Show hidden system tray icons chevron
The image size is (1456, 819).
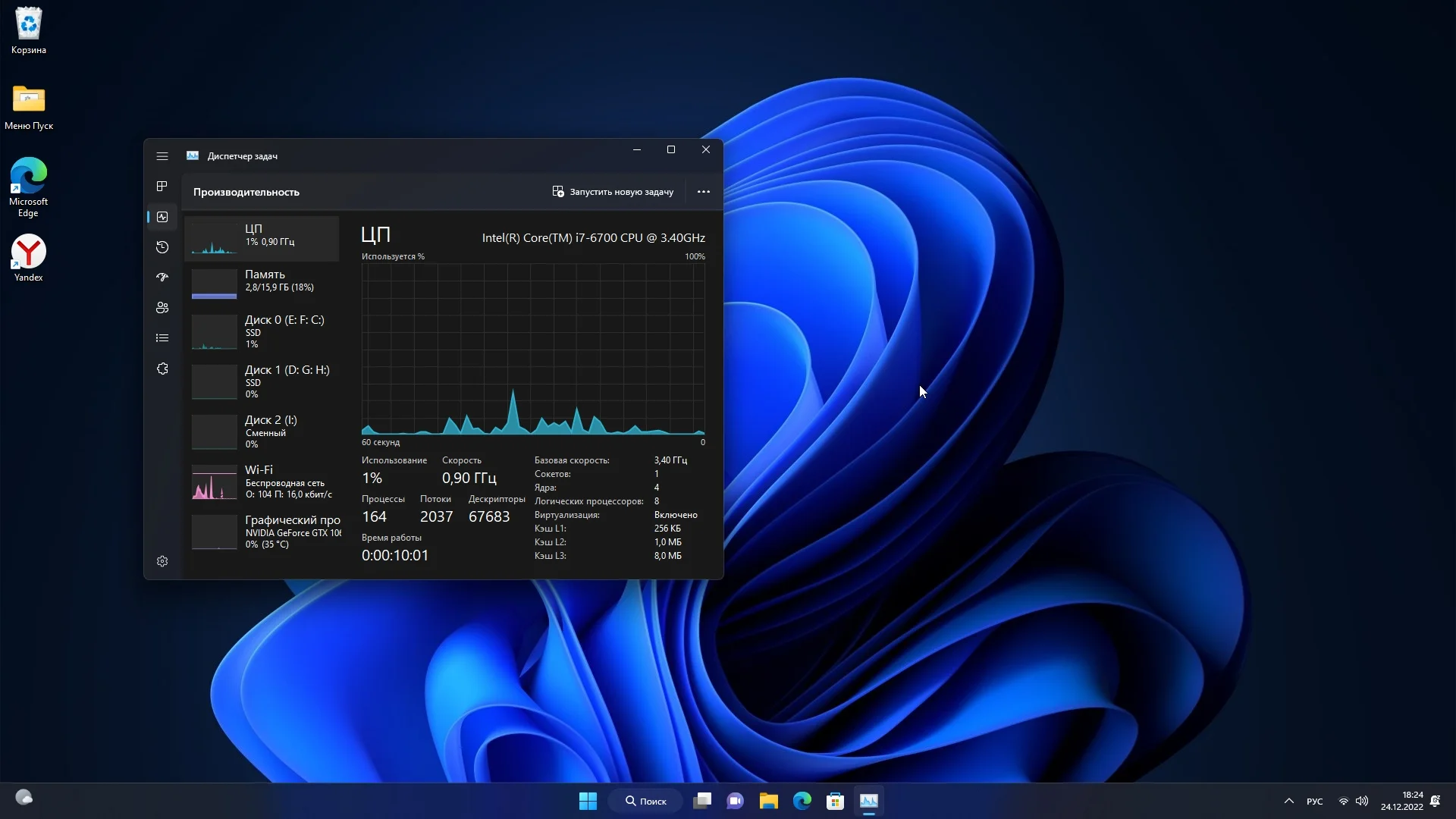[1288, 801]
